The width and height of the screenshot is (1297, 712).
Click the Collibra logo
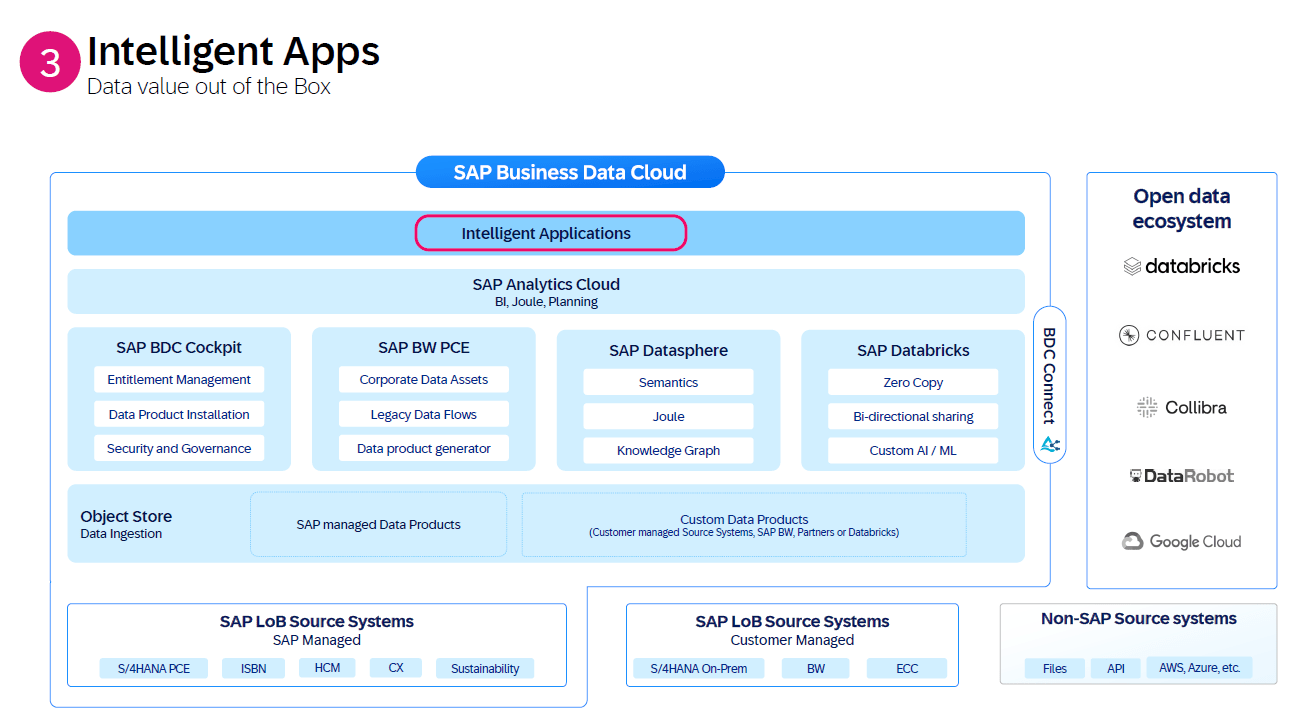point(1182,407)
